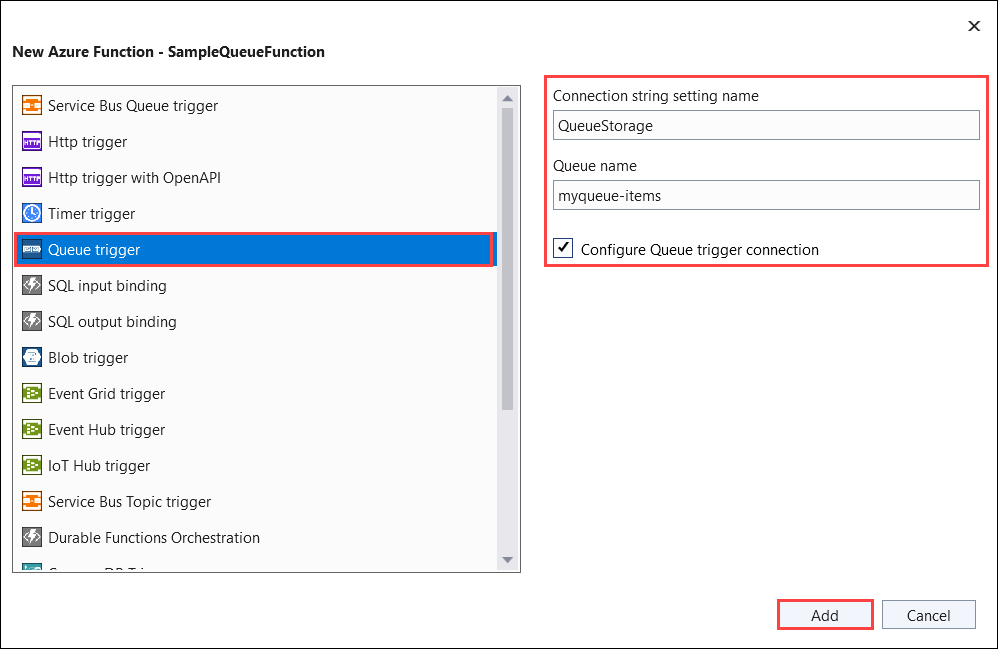Select the Queue trigger list item
Viewport: 998px width, 649px height.
[x=255, y=249]
